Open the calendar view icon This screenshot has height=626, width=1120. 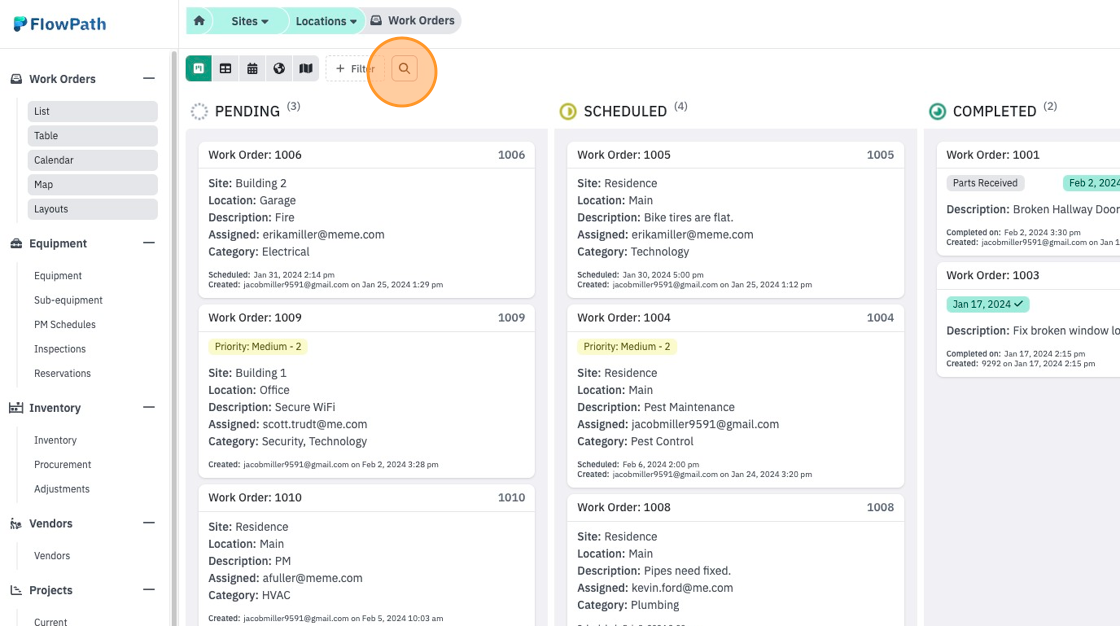point(252,69)
